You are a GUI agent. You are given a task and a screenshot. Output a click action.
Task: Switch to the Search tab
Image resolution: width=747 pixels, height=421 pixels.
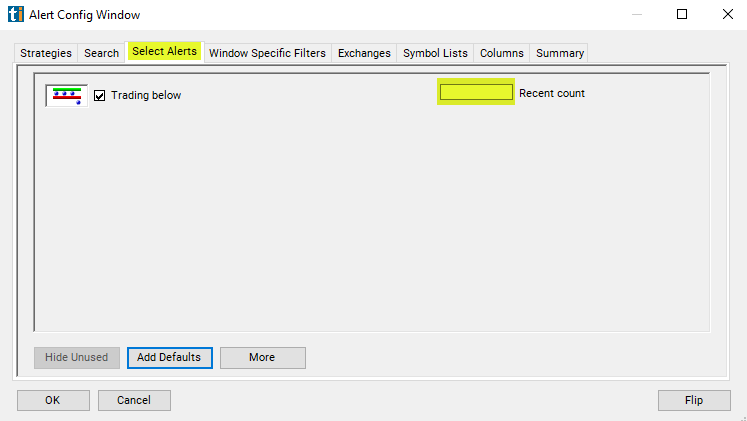101,53
